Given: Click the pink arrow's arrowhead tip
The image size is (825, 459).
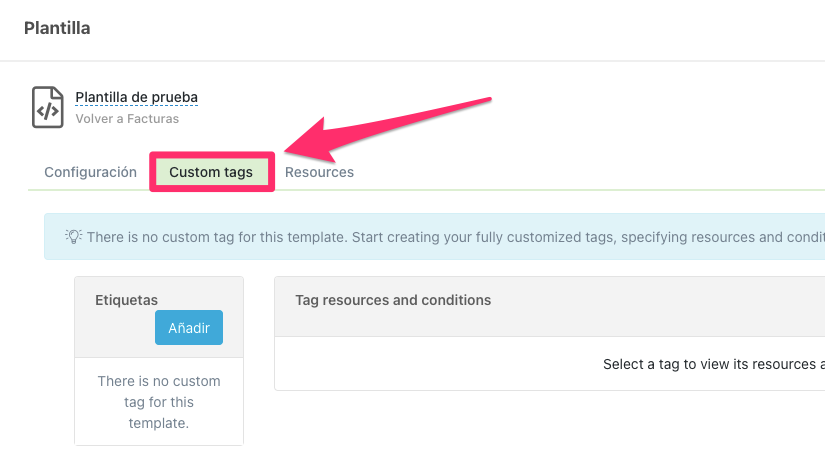Looking at the screenshot, I should coord(289,150).
